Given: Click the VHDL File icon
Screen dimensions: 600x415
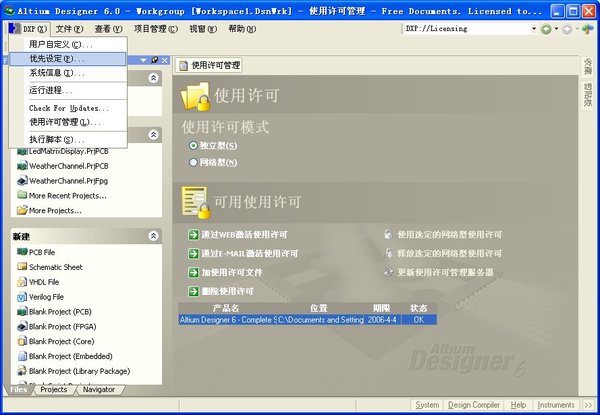Looking at the screenshot, I should coord(21,282).
